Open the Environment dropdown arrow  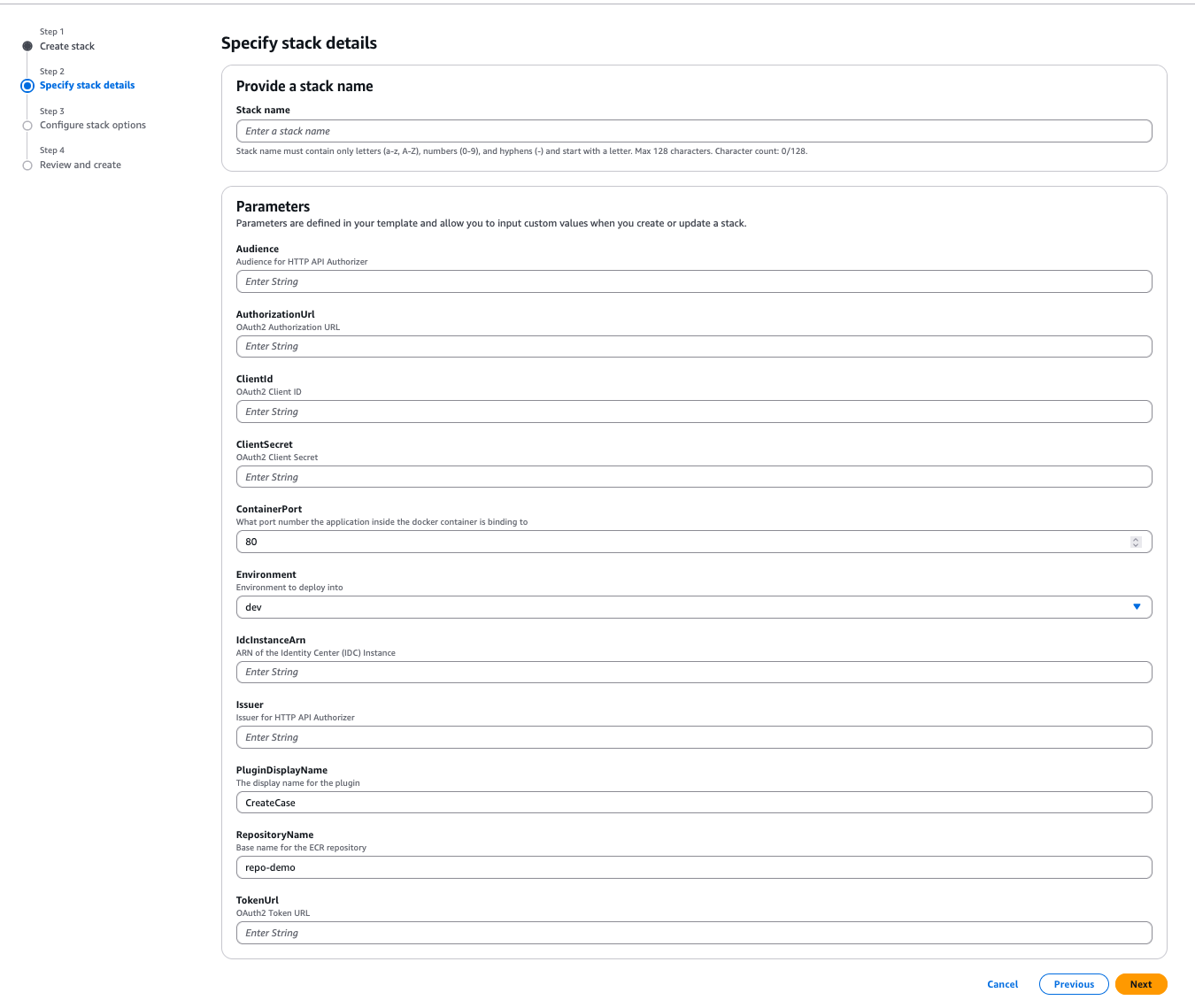1137,607
